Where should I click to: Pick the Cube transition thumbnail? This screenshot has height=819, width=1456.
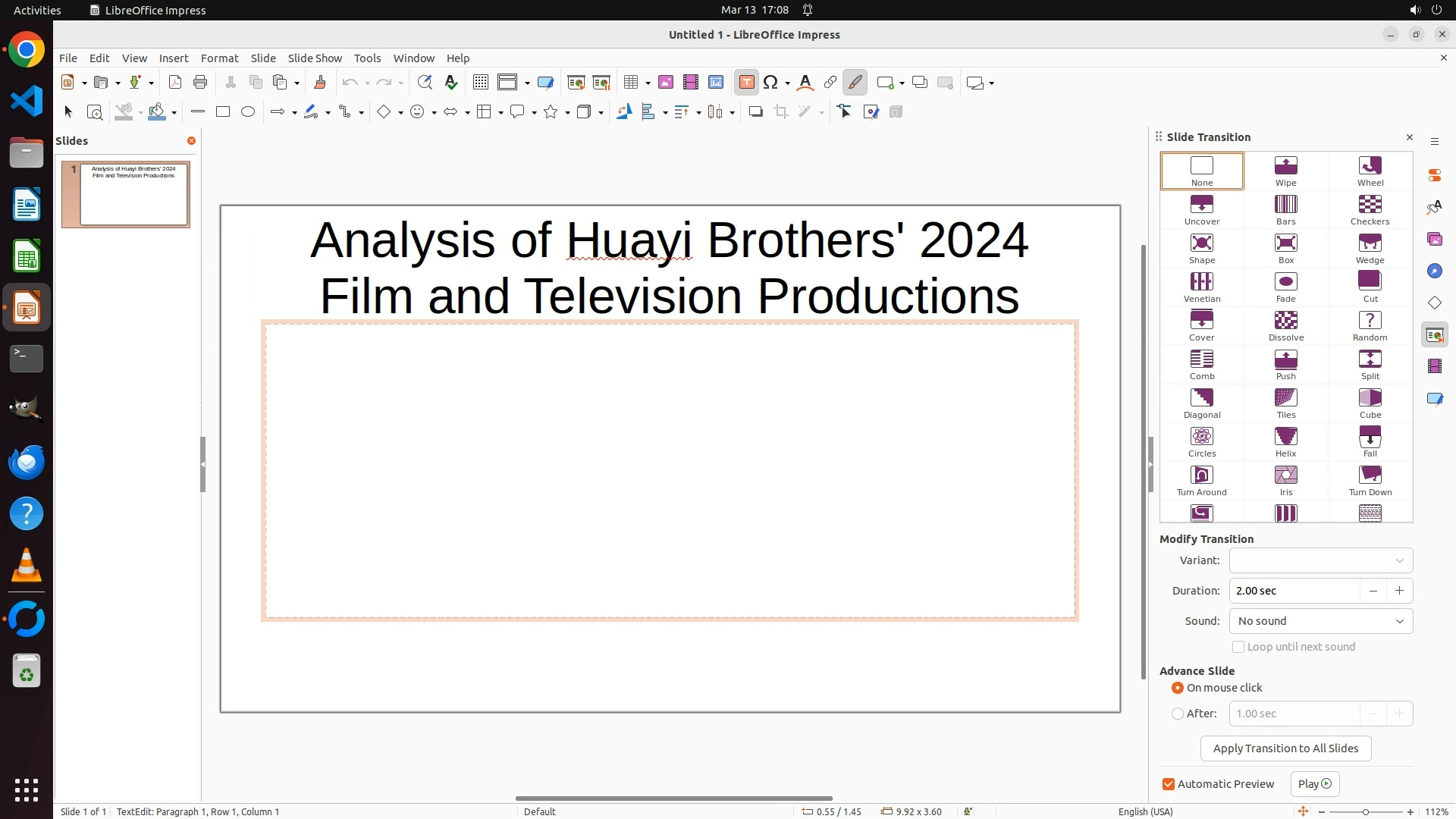point(1370,403)
